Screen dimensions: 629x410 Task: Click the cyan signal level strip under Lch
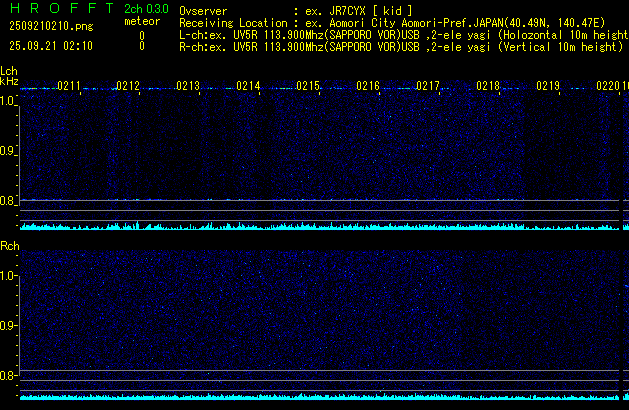(315, 226)
